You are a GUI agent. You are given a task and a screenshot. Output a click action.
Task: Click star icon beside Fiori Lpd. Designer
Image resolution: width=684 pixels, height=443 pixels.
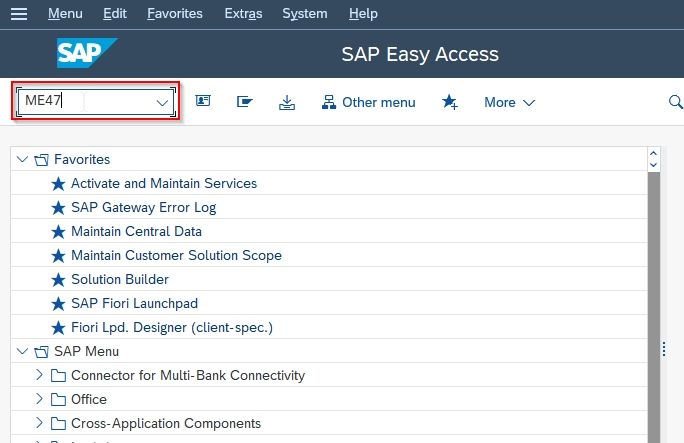coord(58,328)
